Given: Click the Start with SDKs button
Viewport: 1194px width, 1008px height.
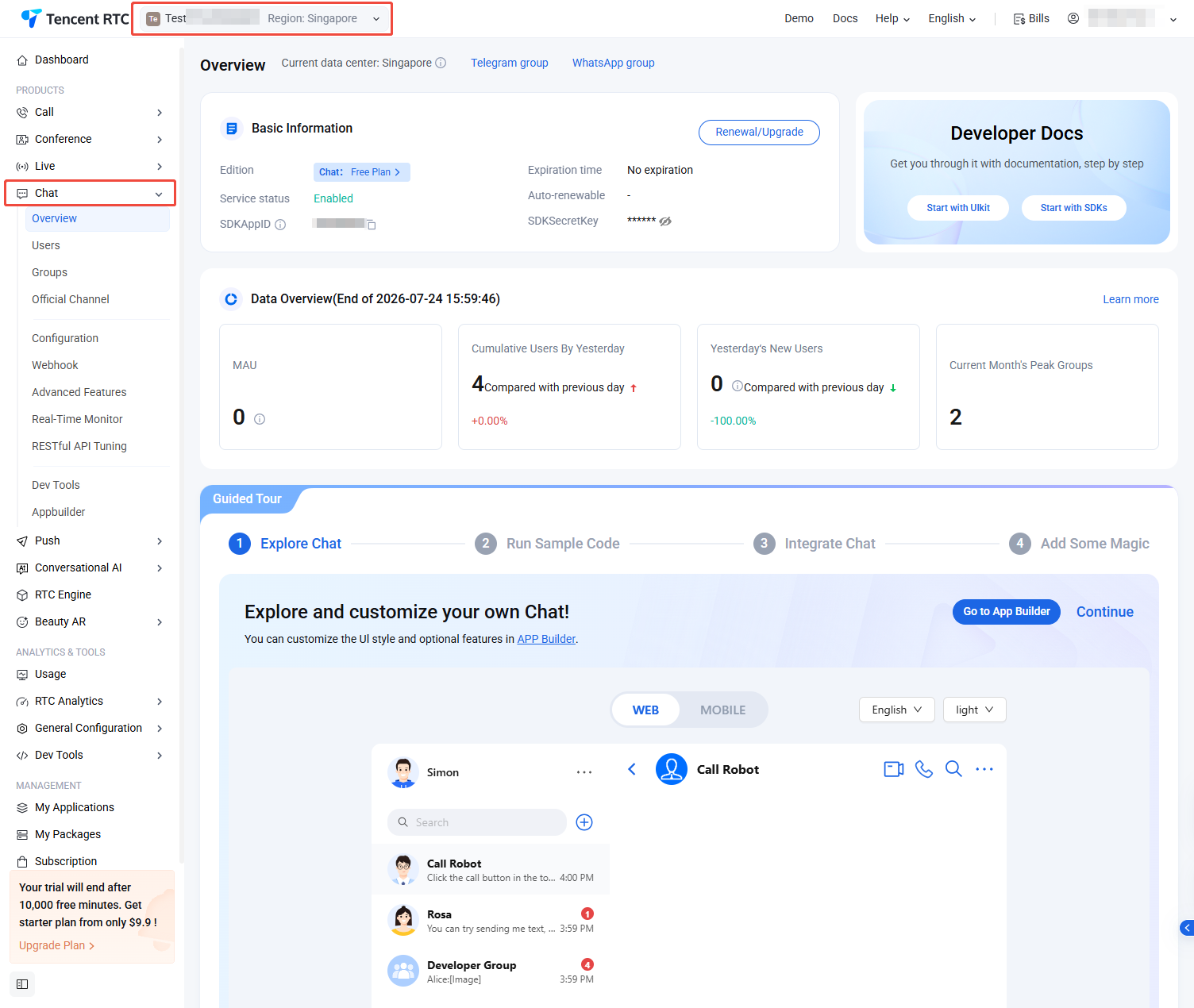Looking at the screenshot, I should [1073, 208].
